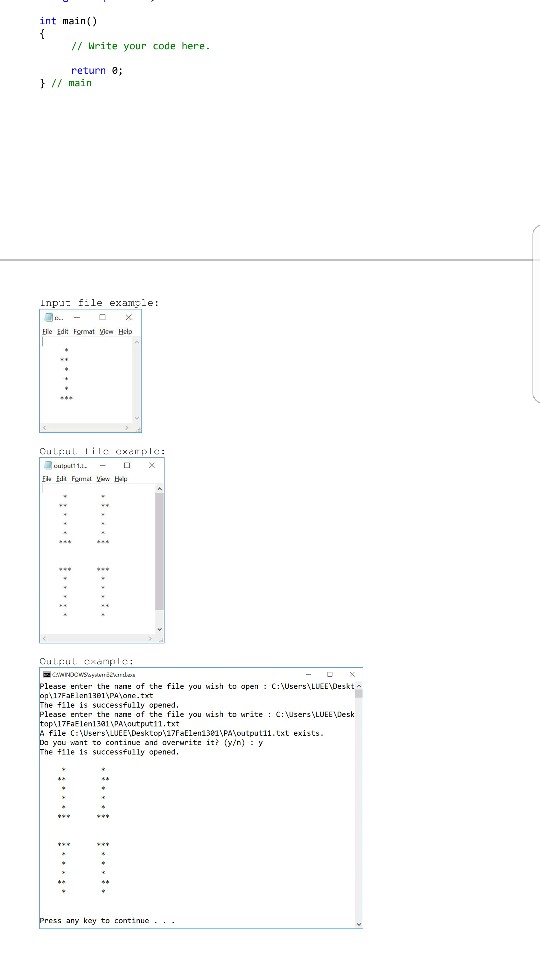Open Help menu in output11 Notepad

121,479
